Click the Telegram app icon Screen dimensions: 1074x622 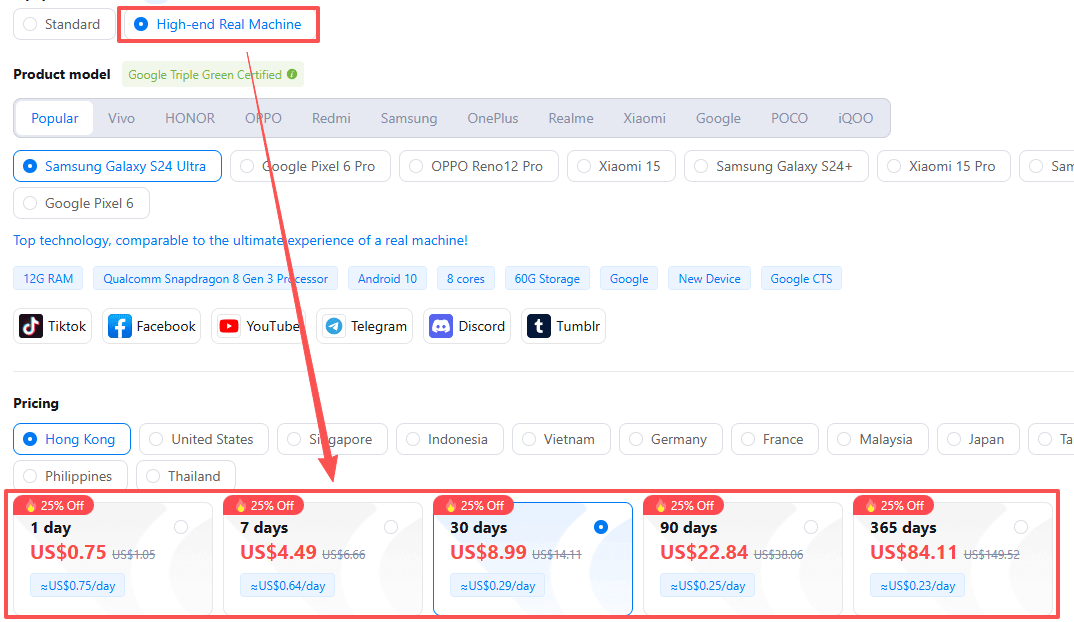tap(334, 326)
